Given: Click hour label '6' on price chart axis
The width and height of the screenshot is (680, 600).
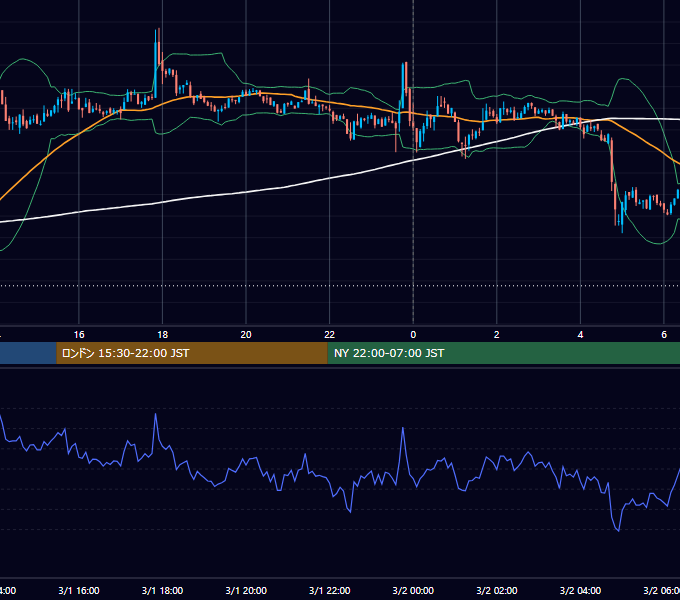Looking at the screenshot, I should [664, 335].
